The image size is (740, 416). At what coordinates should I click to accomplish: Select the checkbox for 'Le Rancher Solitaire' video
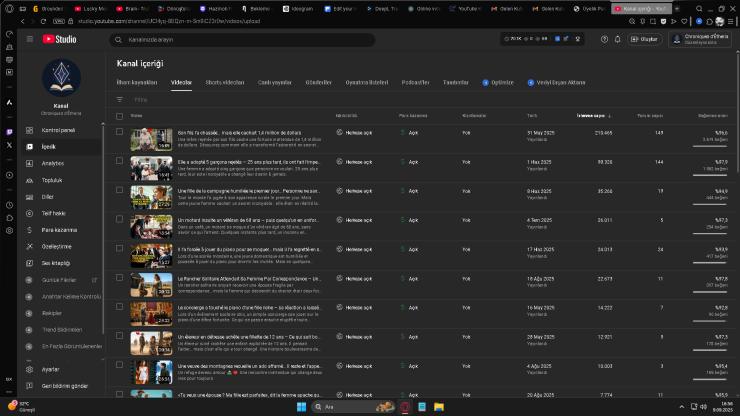tap(119, 278)
